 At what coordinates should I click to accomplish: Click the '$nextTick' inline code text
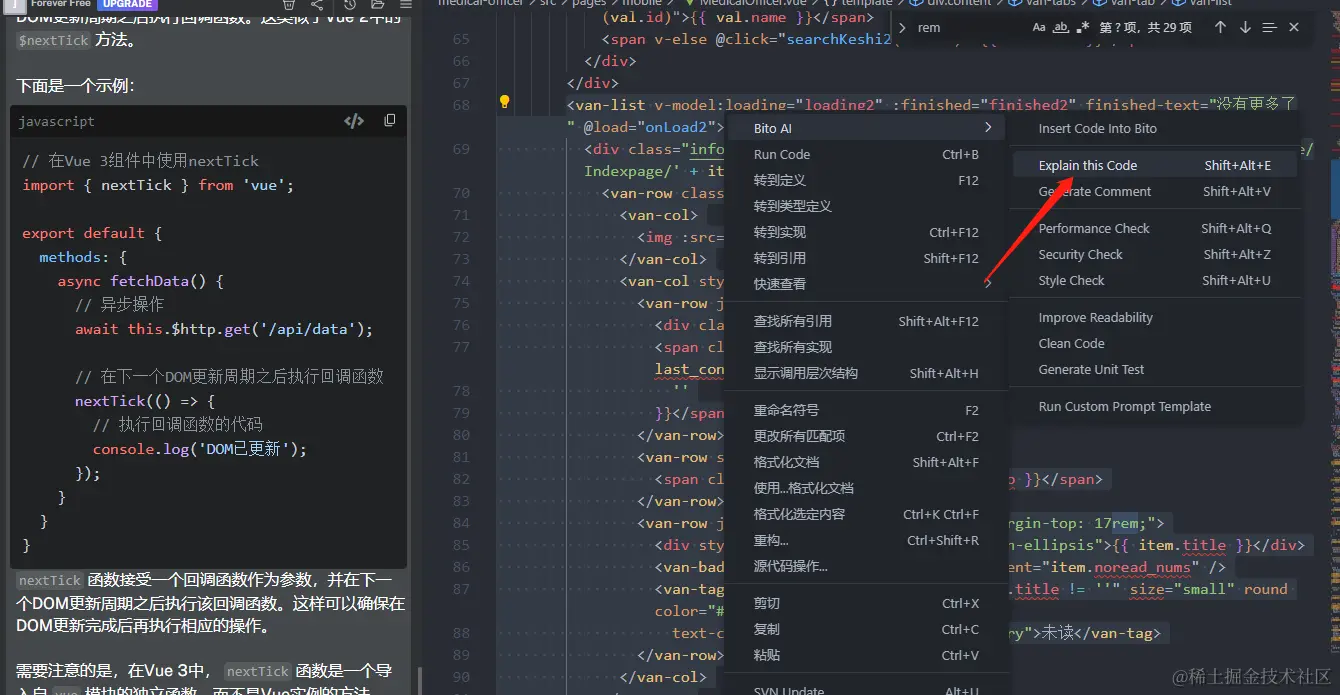click(54, 41)
